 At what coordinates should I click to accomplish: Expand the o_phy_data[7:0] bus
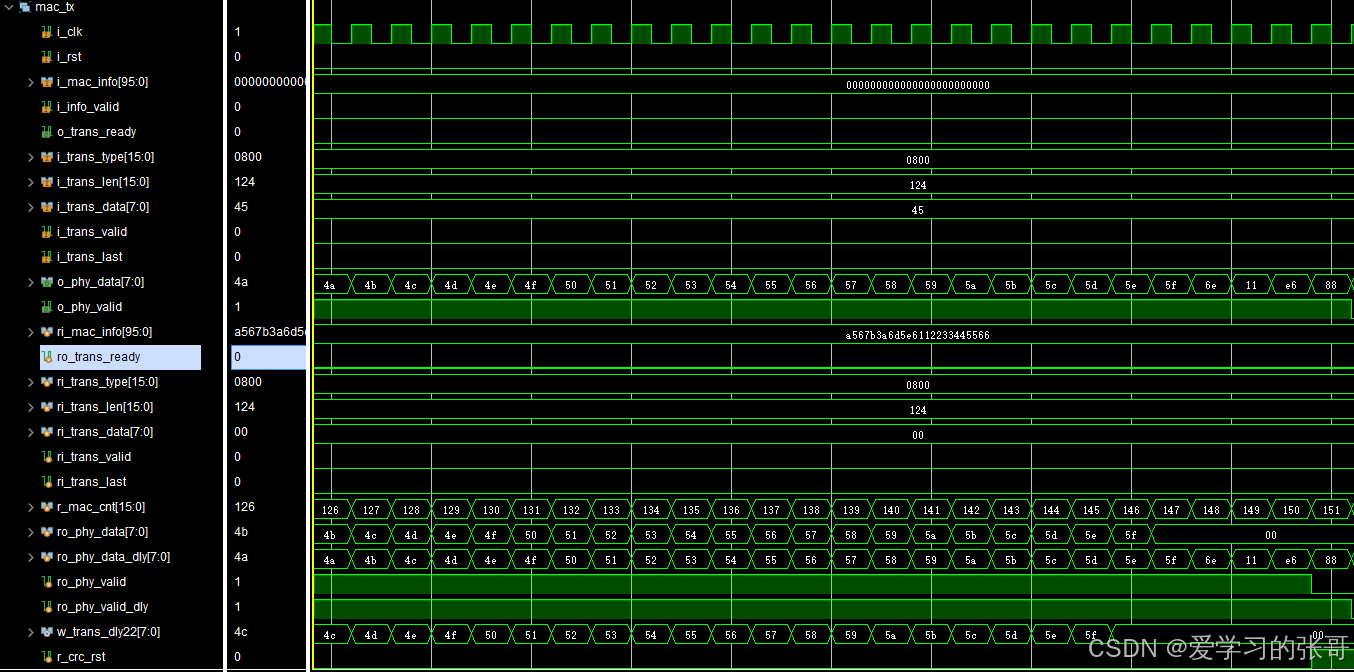coord(31,282)
